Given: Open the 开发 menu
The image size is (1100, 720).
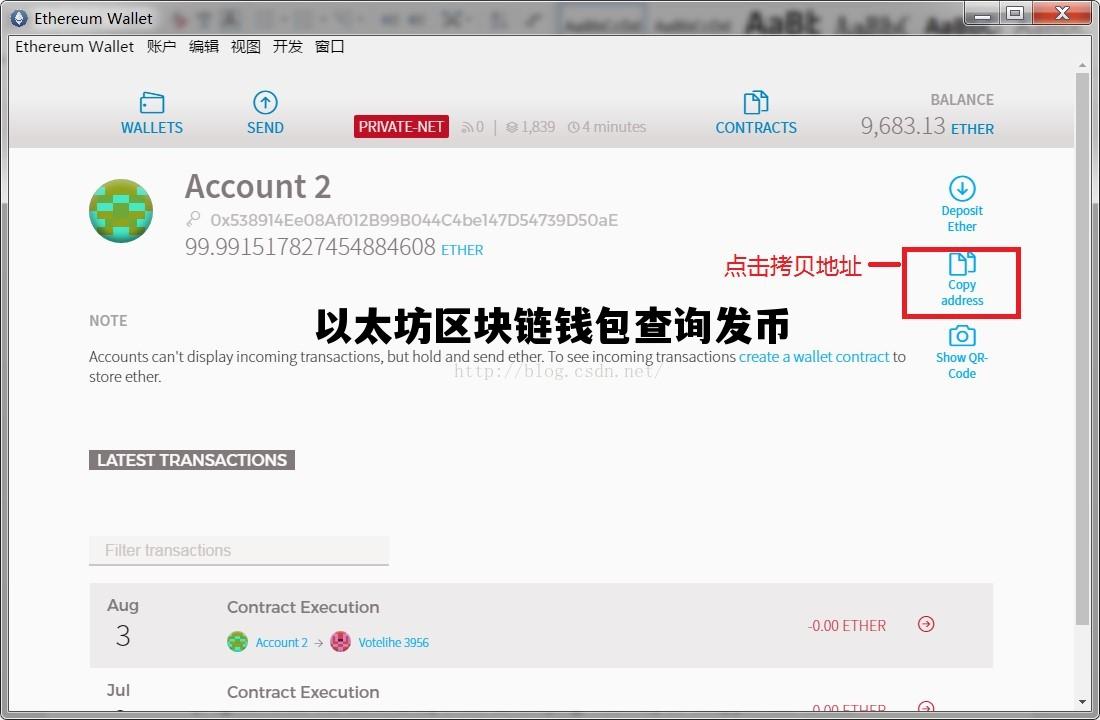Looking at the screenshot, I should 288,46.
